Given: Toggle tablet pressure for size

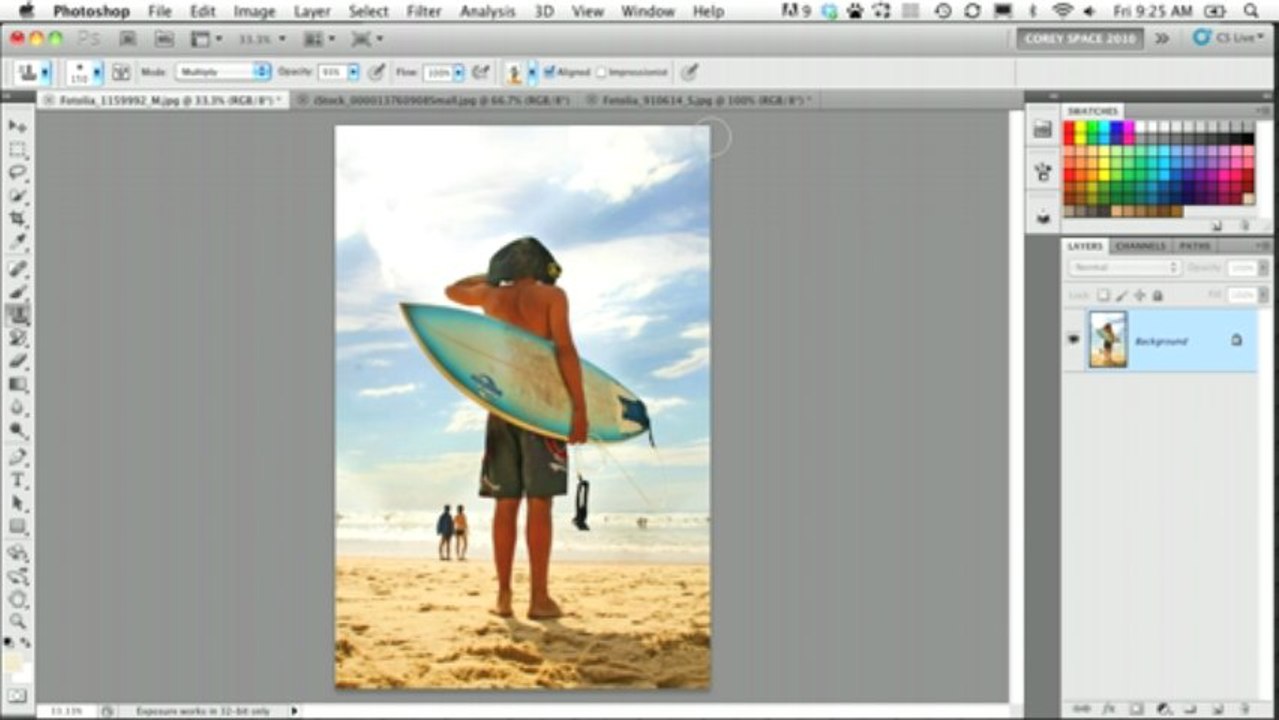Looking at the screenshot, I should (689, 72).
